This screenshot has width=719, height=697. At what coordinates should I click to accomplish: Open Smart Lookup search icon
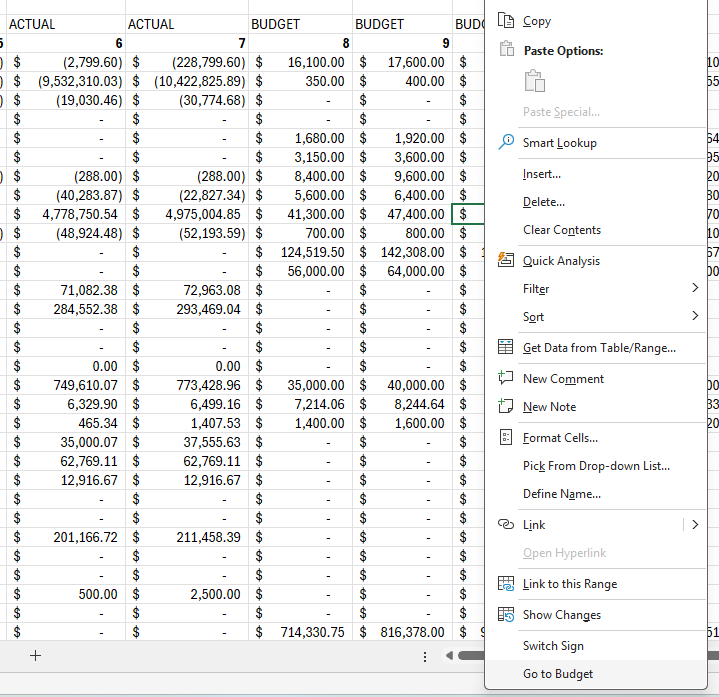coord(506,143)
